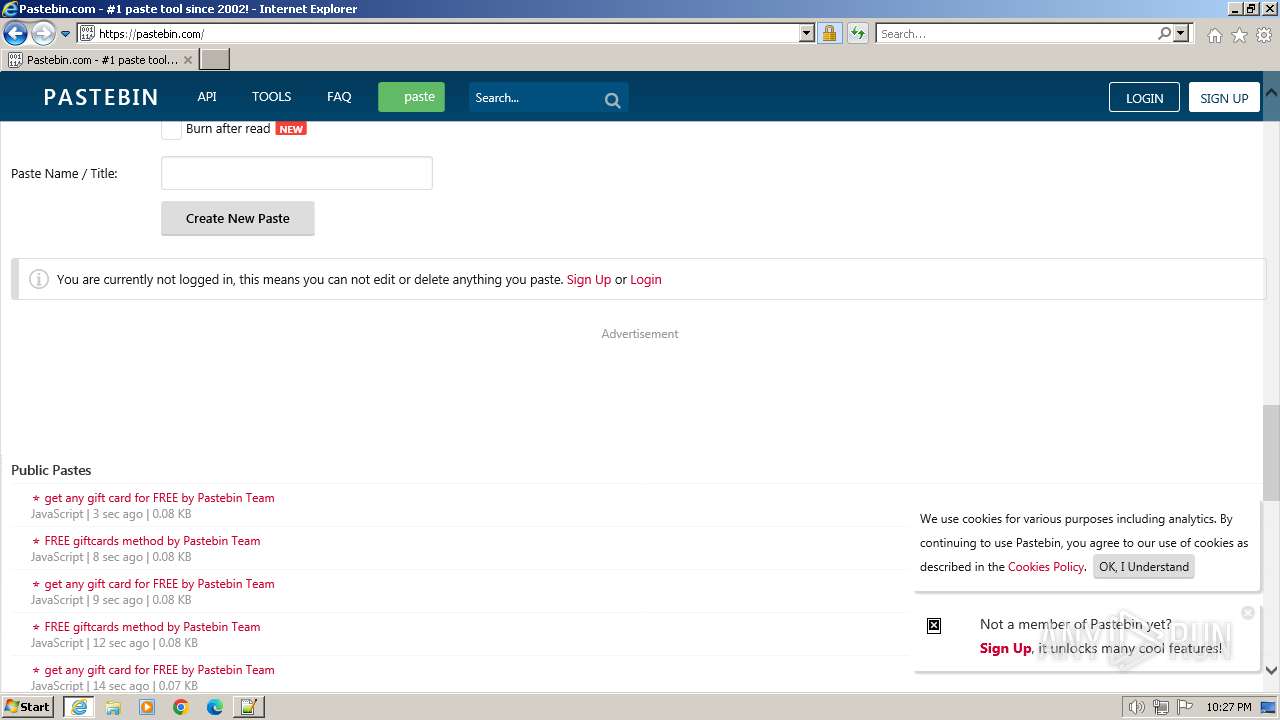Click the Paste Name / Title field
The width and height of the screenshot is (1280, 720).
coord(297,173)
